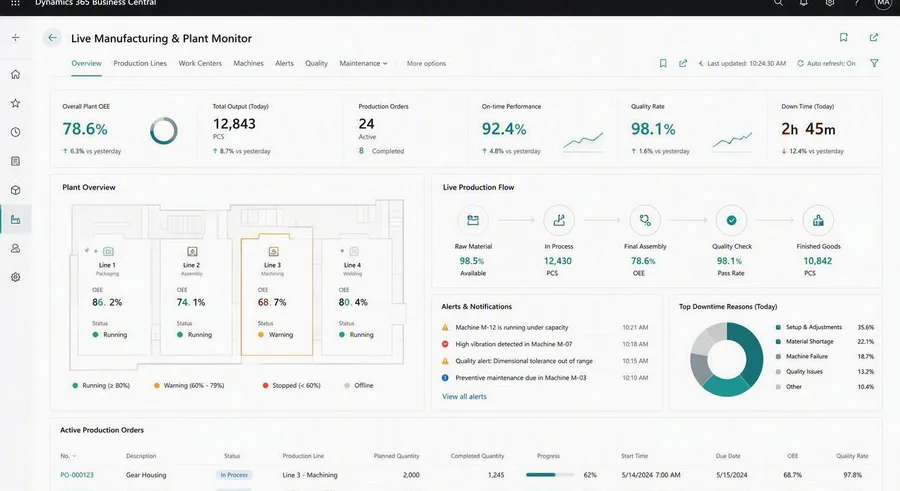
Task: Click the On-time Performance sparkline chart
Action: click(x=583, y=140)
